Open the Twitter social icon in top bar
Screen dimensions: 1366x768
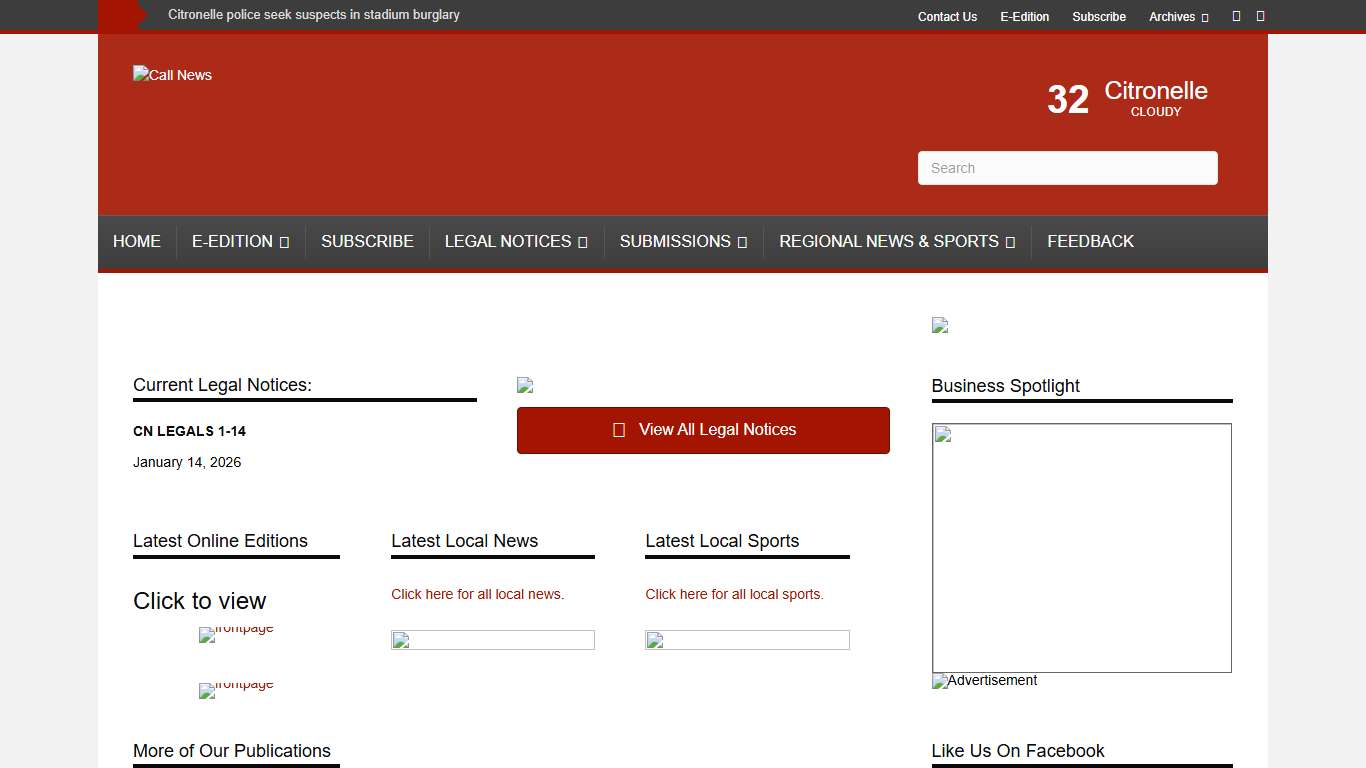coord(1260,16)
